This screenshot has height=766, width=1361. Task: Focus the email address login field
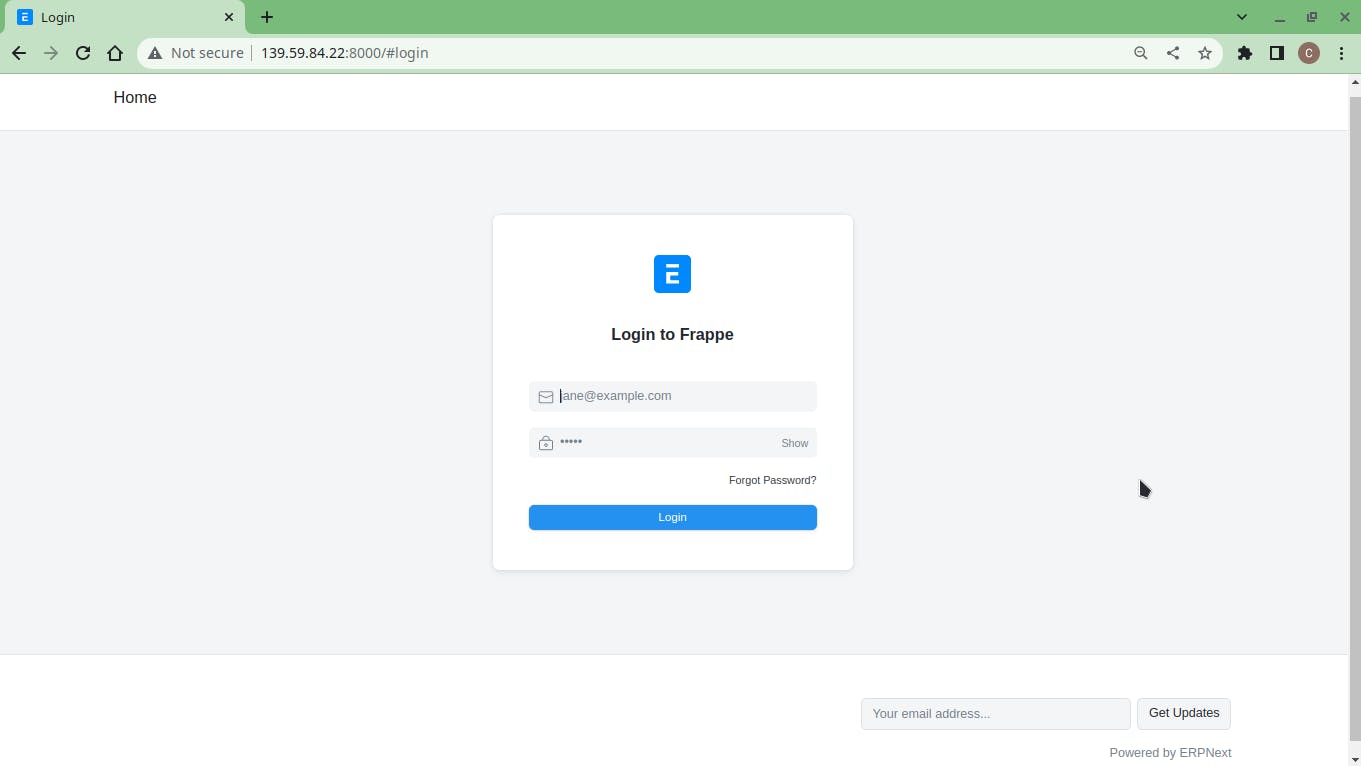pyautogui.click(x=673, y=396)
